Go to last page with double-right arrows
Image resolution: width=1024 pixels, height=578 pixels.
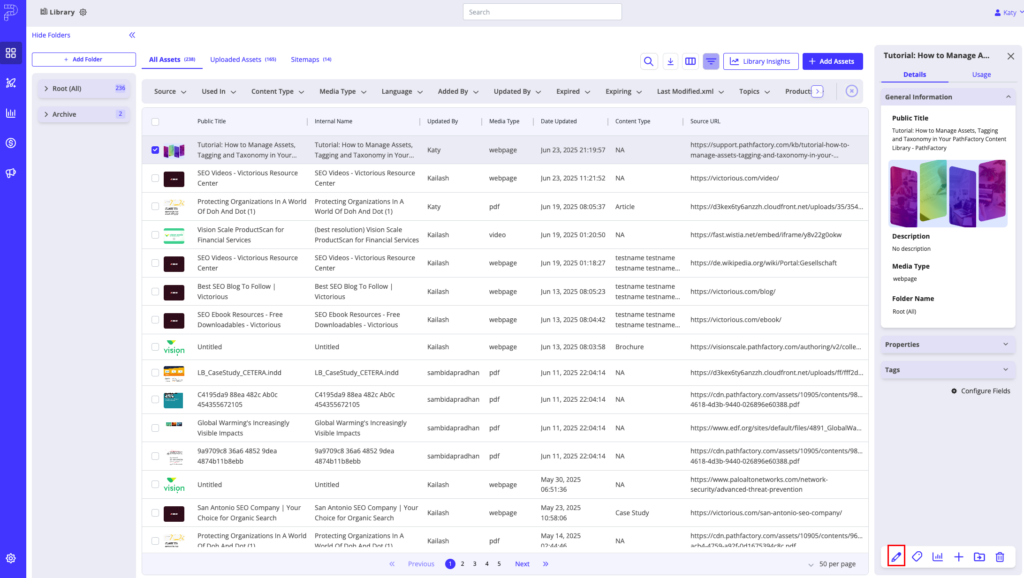point(545,564)
